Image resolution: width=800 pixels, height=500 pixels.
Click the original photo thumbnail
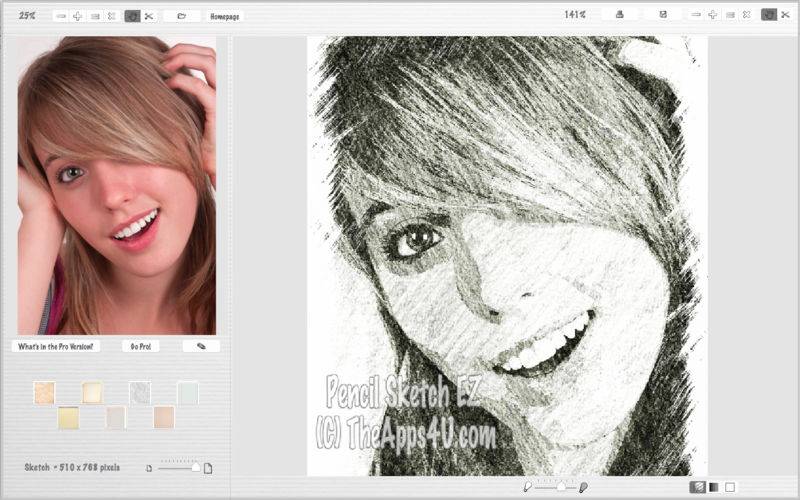(x=117, y=185)
